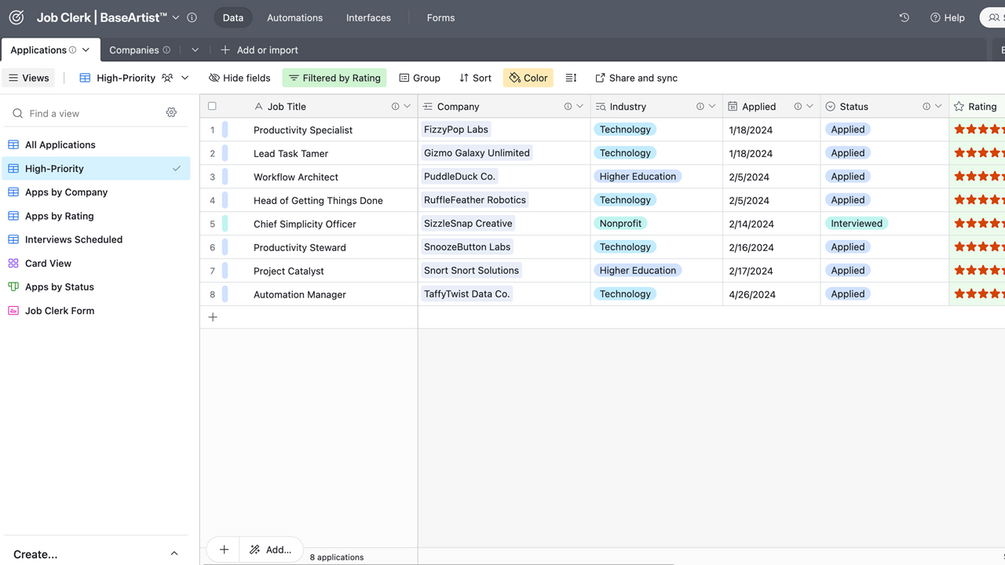This screenshot has width=1005, height=565.
Task: Toggle the Views sidebar
Action: [29, 78]
